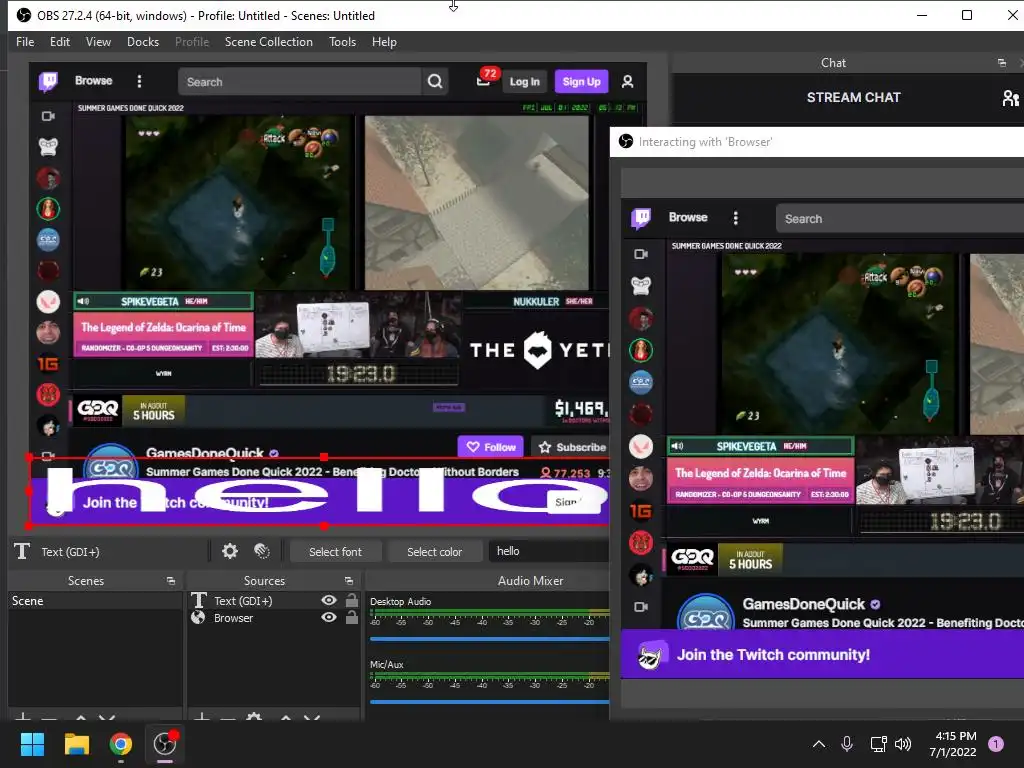The image size is (1024, 768).
Task: Pop out the Sources dock
Action: 349,581
